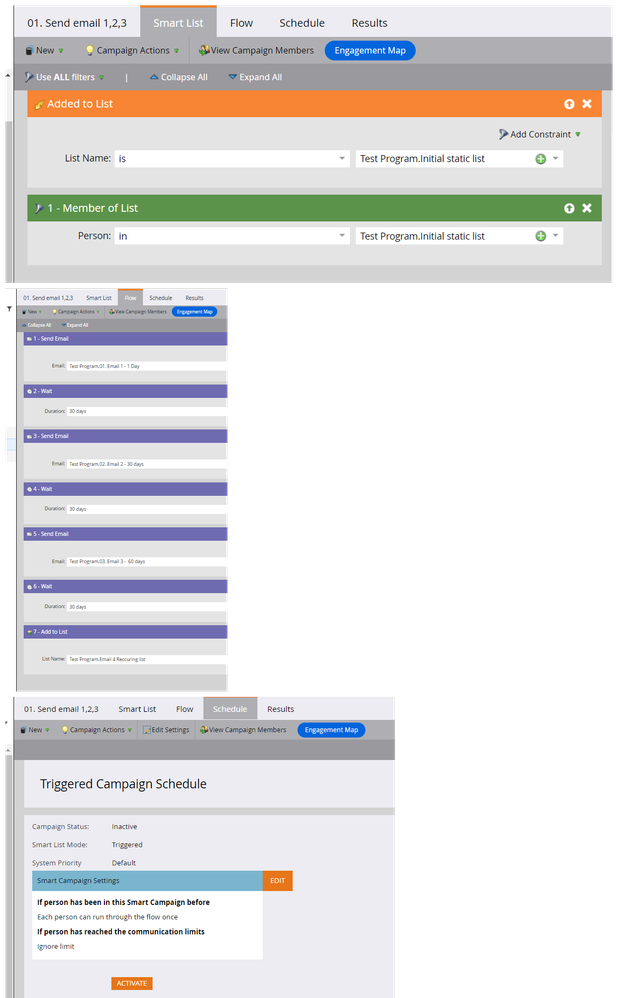618x998 pixels.
Task: Click the green plus in List Name row
Action: point(540,159)
